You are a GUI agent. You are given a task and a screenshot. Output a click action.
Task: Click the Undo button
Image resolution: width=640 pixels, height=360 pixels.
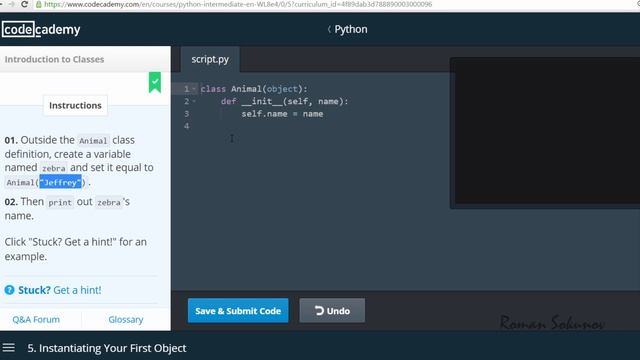click(332, 311)
